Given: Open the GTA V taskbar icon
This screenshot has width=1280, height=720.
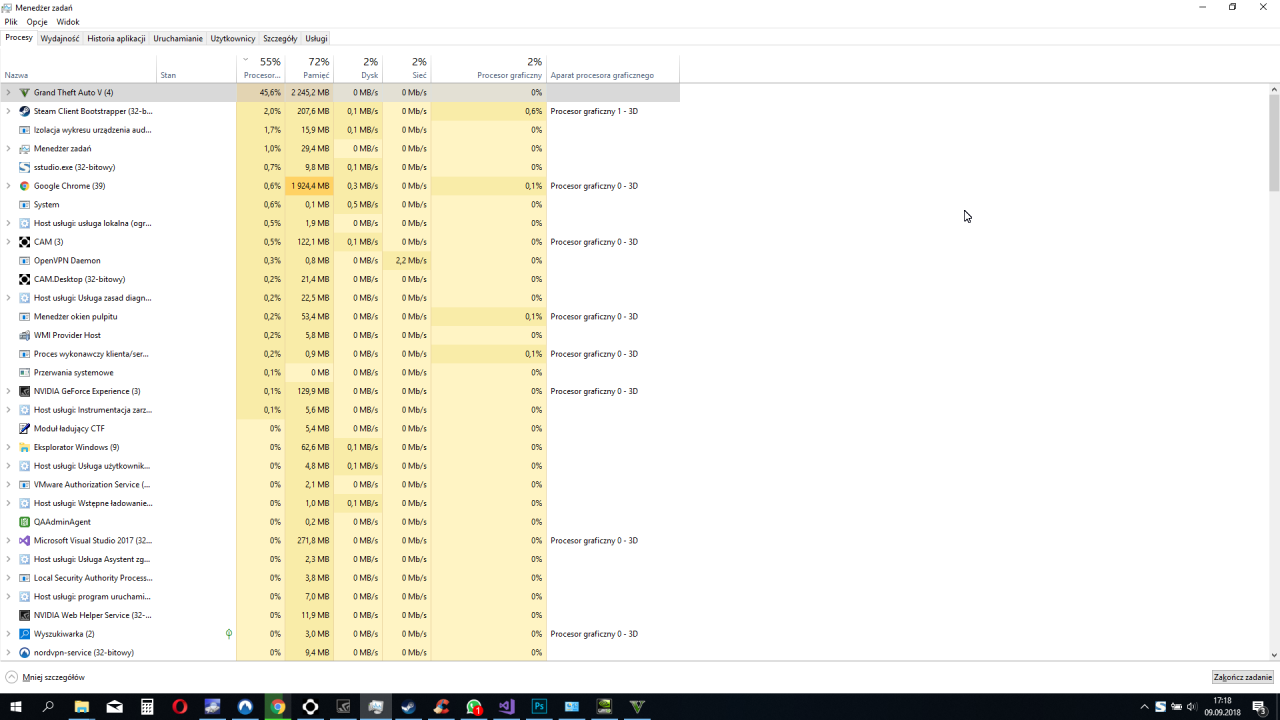Looking at the screenshot, I should [637, 706].
